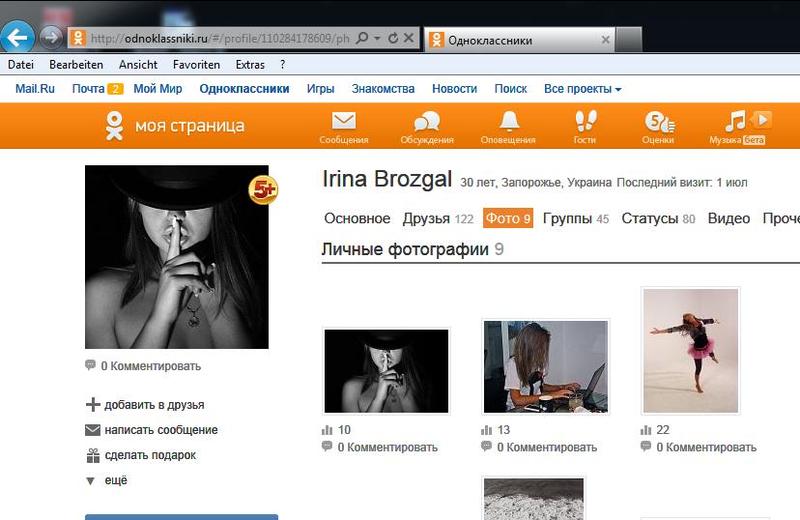Click the Личные фотографии heading

point(405,249)
